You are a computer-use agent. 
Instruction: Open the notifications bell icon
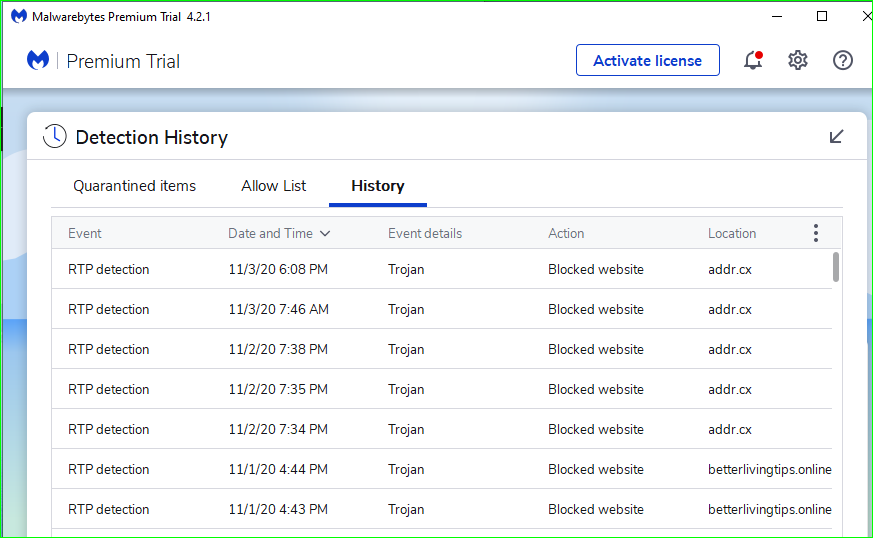pyautogui.click(x=753, y=60)
